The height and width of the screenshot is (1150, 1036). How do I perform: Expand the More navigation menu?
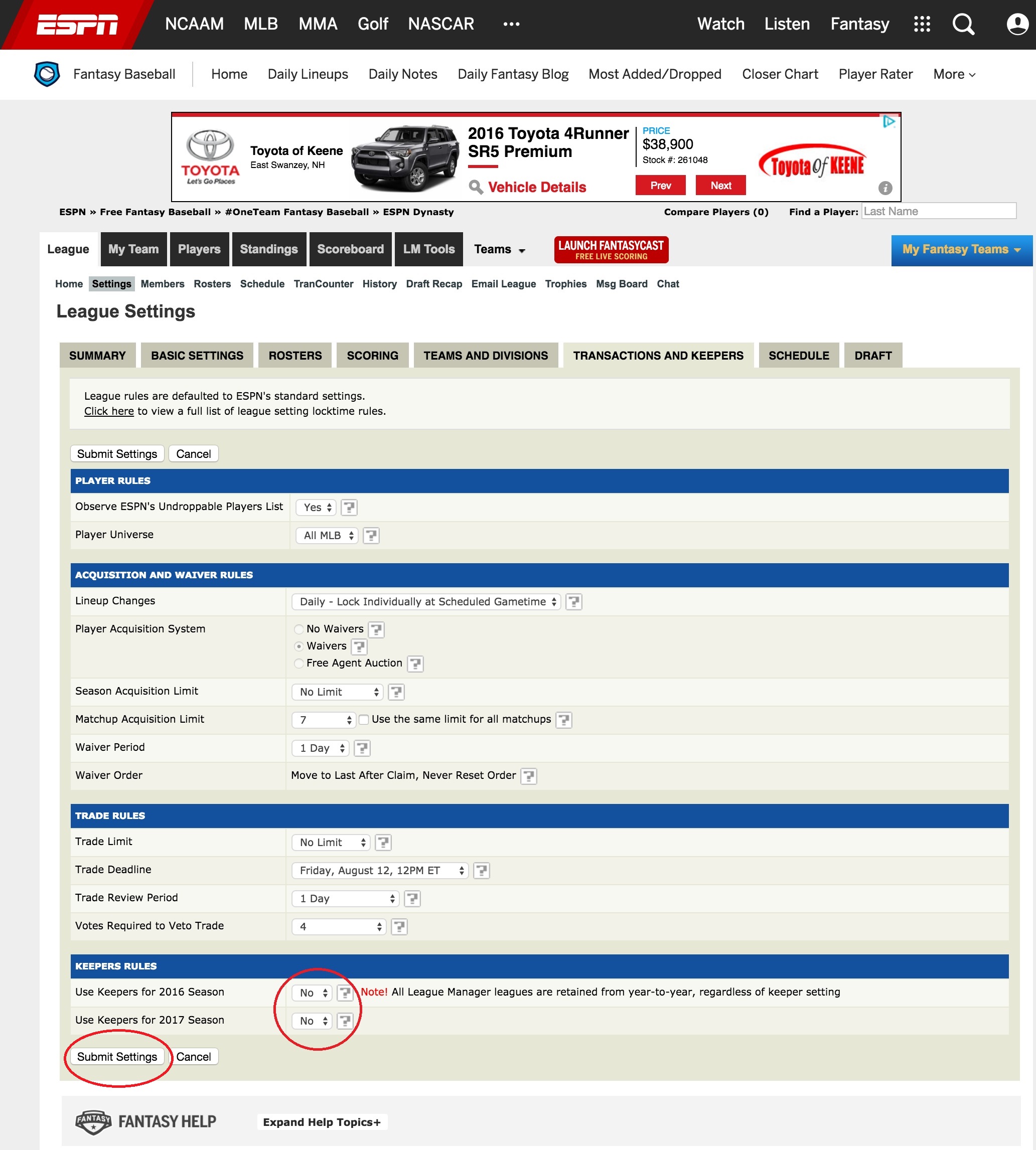tap(954, 74)
